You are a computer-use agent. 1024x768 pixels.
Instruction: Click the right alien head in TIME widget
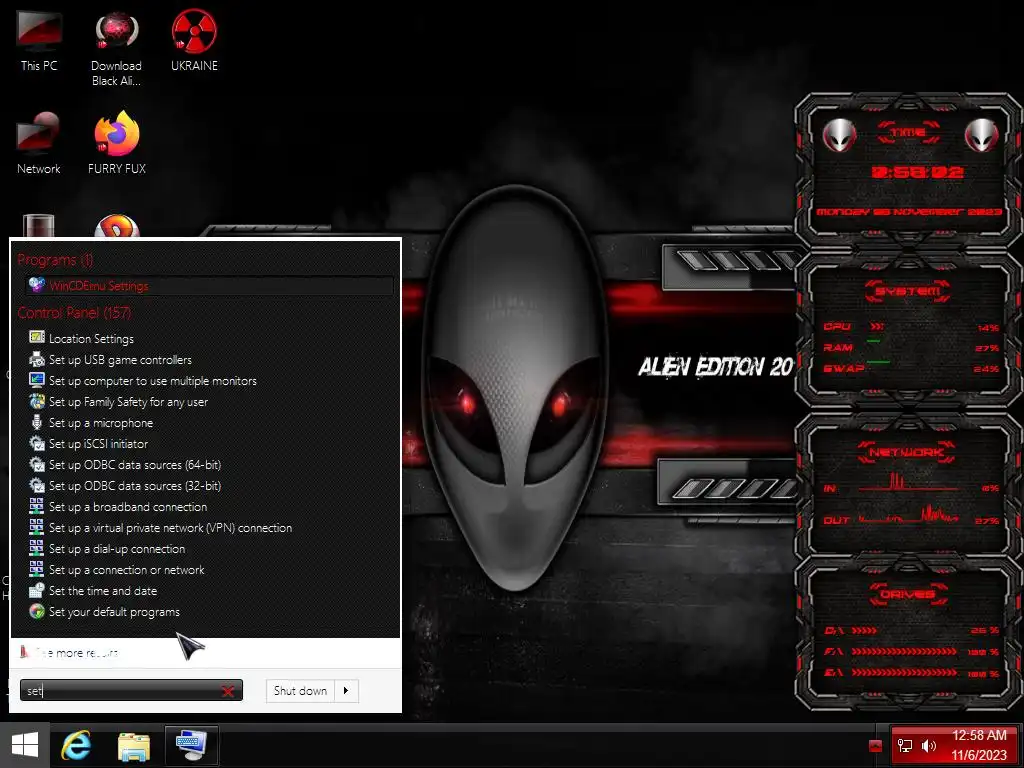coord(982,135)
